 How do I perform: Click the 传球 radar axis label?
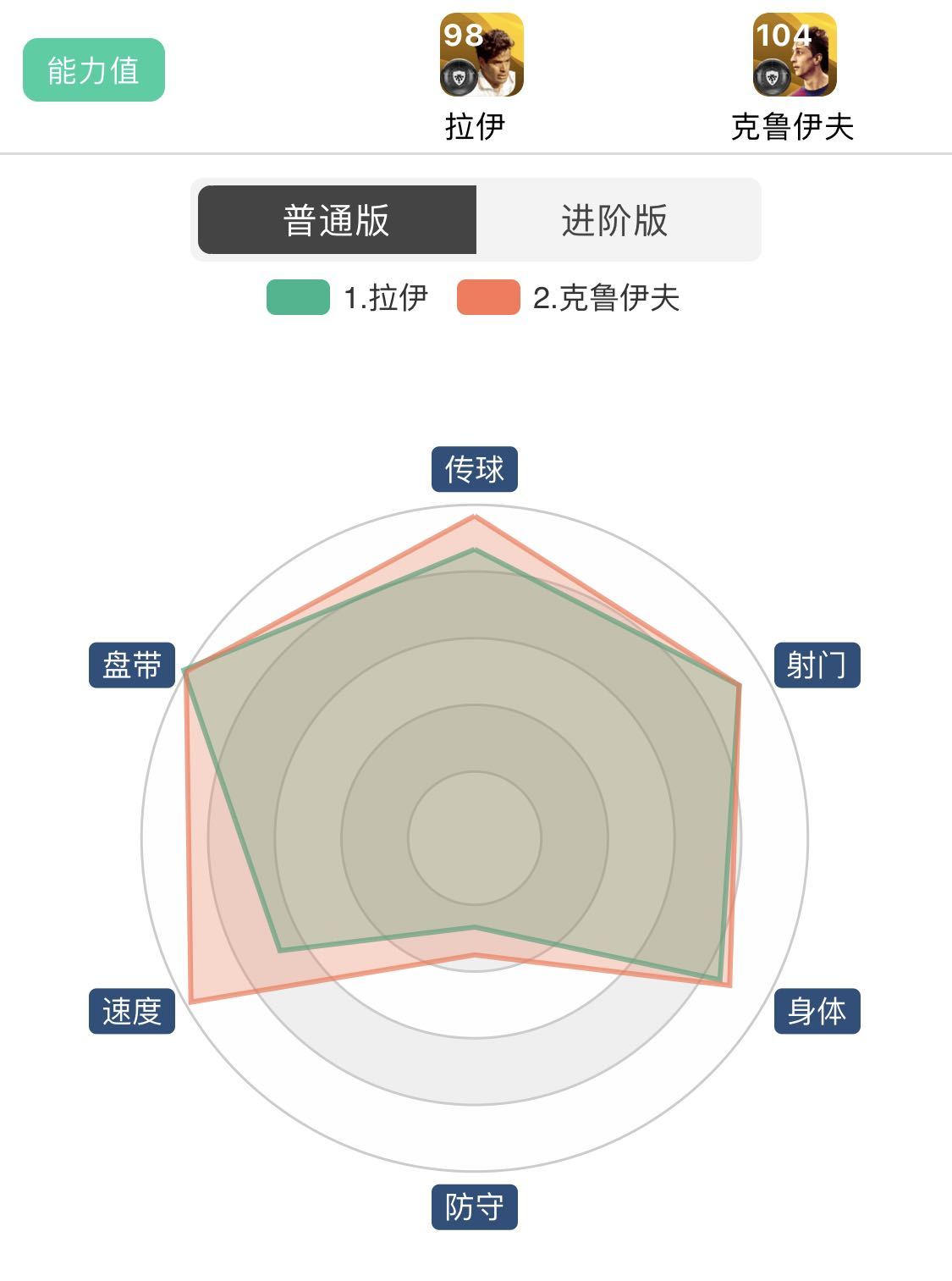475,469
